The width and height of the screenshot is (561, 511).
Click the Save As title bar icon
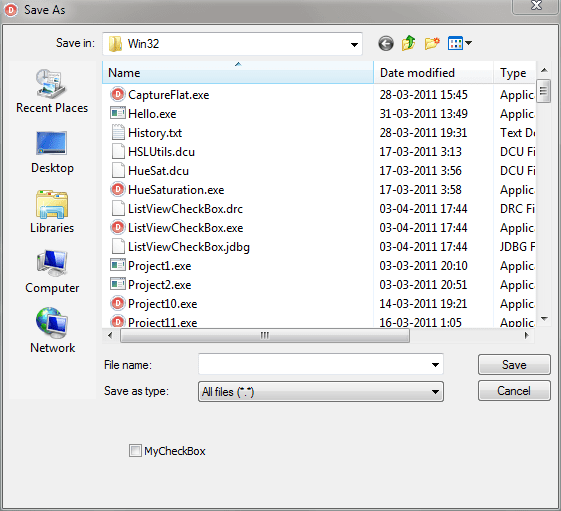[11, 10]
